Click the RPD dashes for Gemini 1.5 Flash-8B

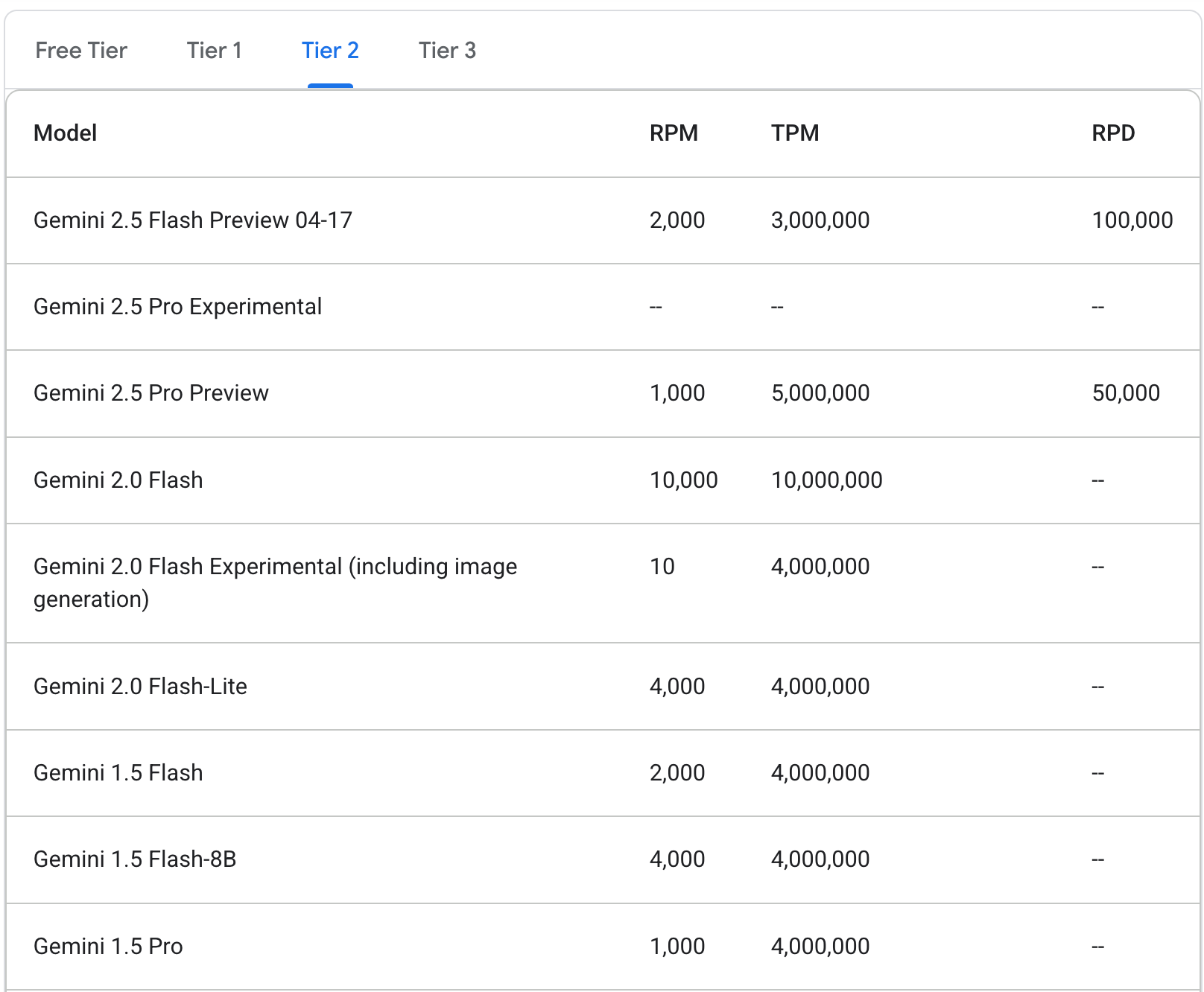1097,859
